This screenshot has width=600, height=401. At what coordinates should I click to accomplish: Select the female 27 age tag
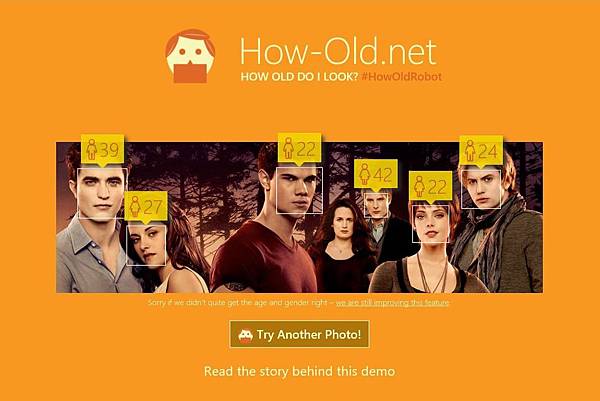click(x=146, y=208)
